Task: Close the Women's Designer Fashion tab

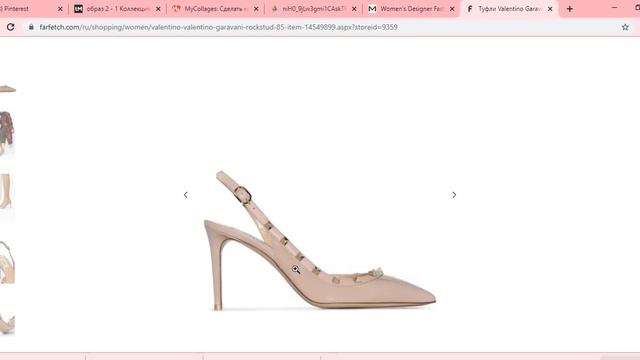Action: [452, 9]
